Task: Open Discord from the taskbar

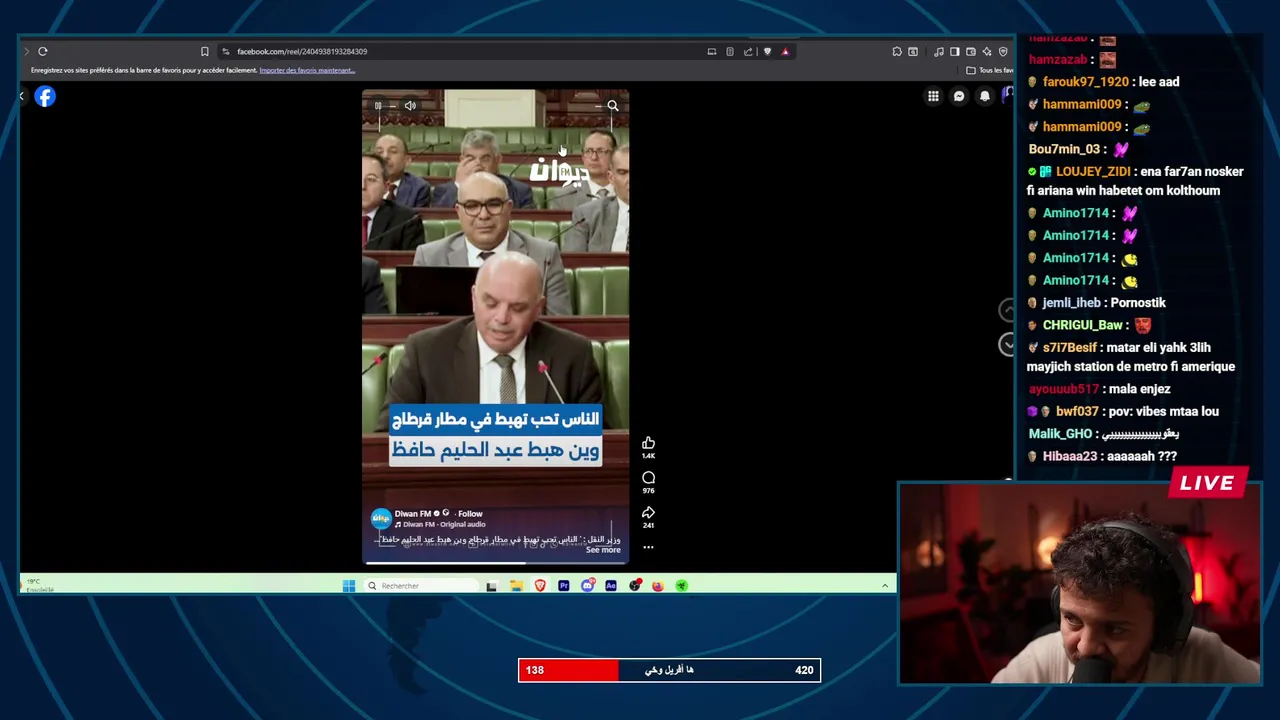Action: pos(588,586)
